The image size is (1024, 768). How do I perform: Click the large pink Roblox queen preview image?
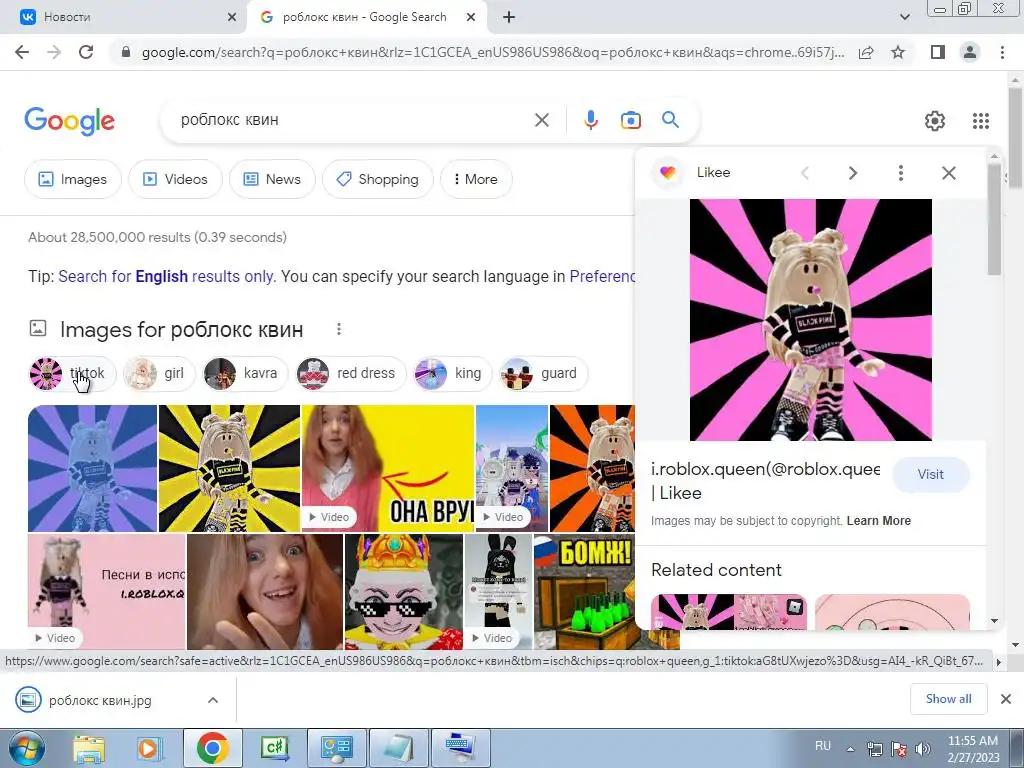click(810, 320)
